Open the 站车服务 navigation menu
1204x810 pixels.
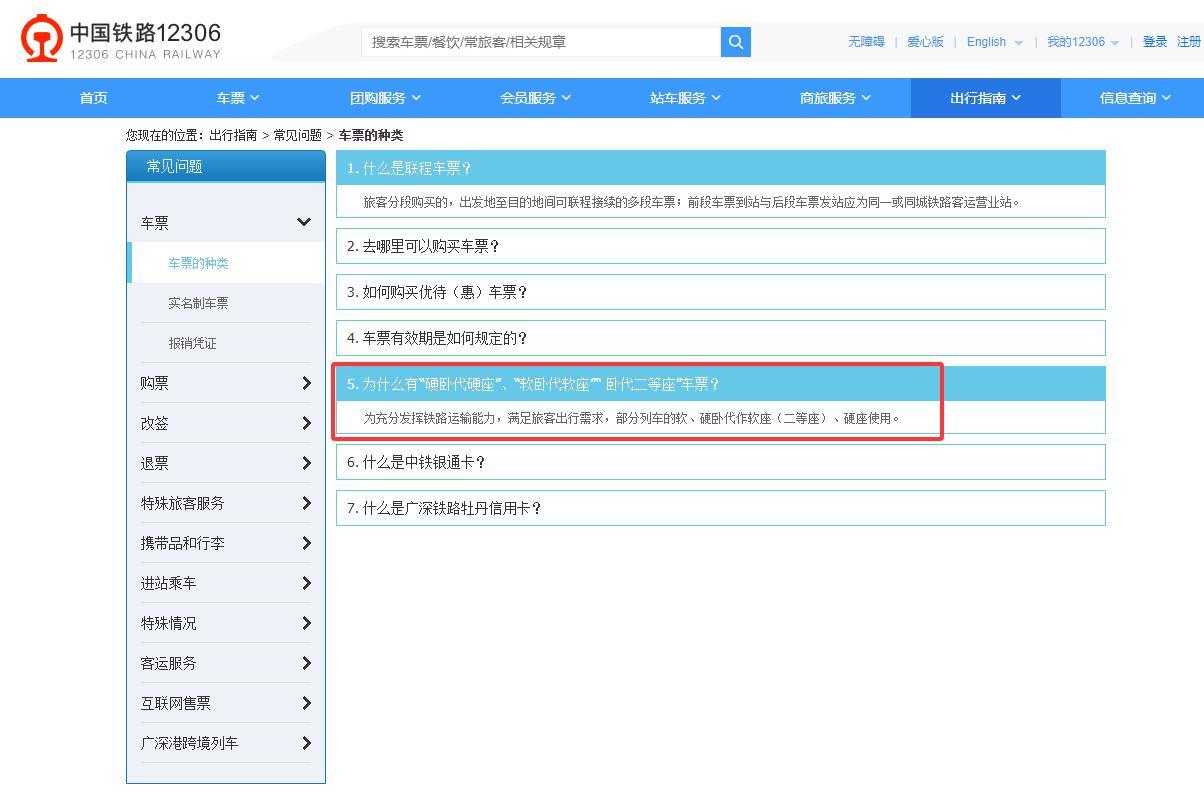[x=686, y=98]
